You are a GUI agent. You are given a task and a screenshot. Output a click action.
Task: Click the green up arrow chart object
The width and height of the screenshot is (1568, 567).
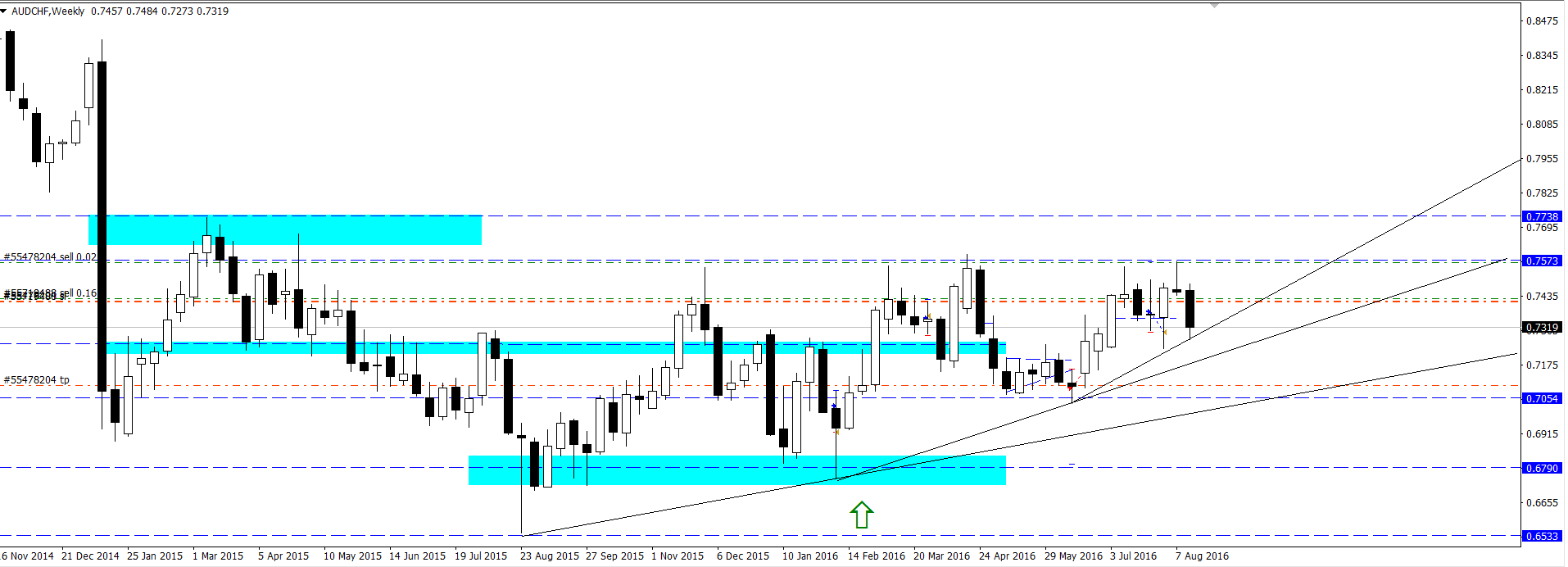pyautogui.click(x=861, y=515)
